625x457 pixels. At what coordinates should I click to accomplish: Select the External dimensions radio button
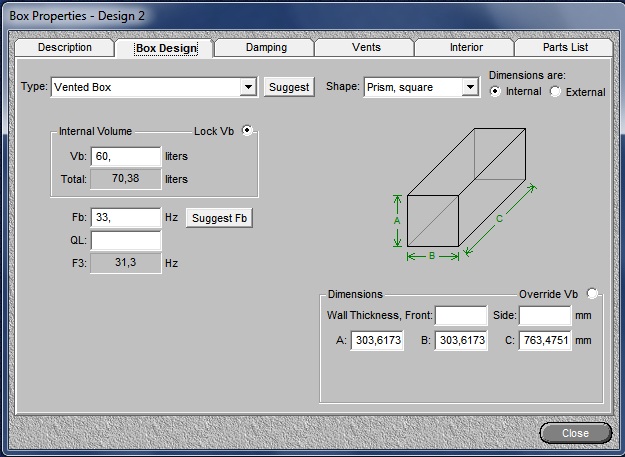[555, 92]
